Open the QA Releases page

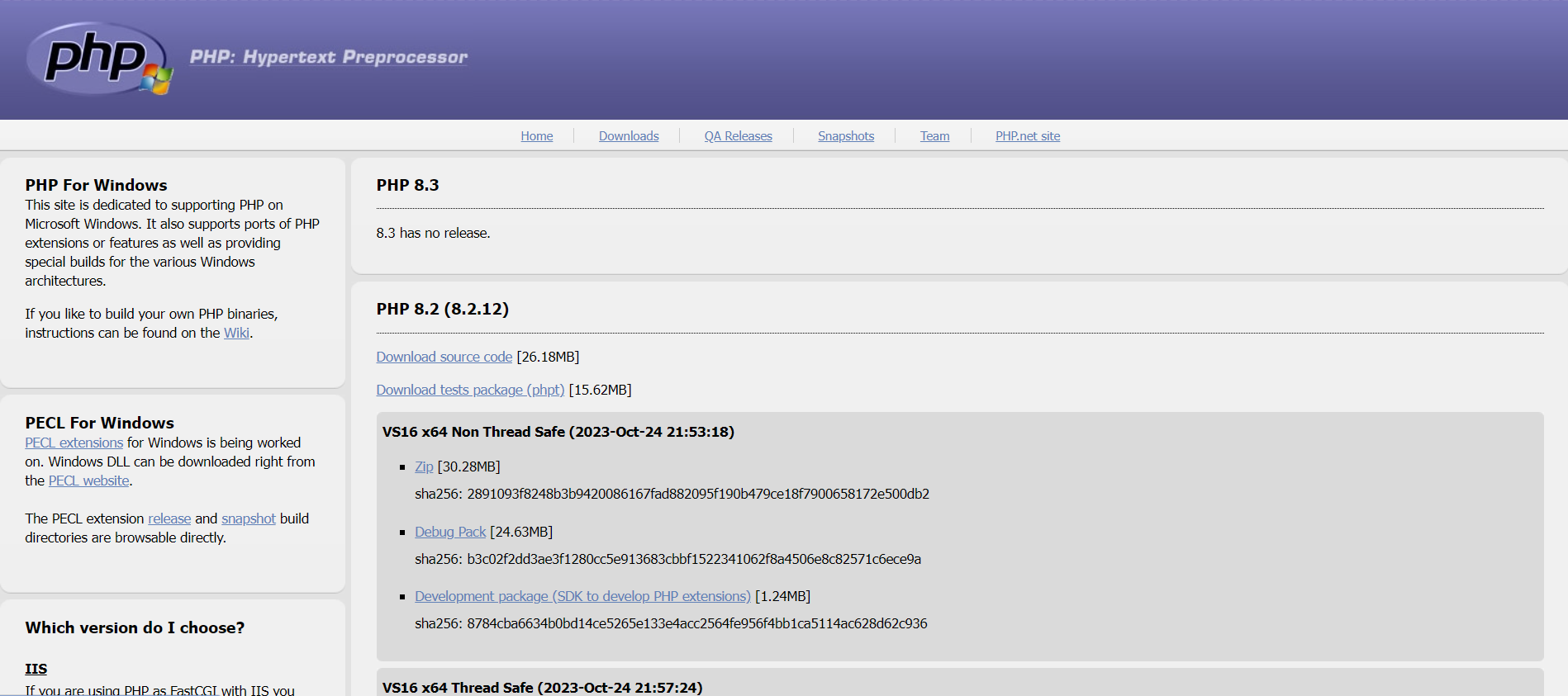[x=738, y=136]
